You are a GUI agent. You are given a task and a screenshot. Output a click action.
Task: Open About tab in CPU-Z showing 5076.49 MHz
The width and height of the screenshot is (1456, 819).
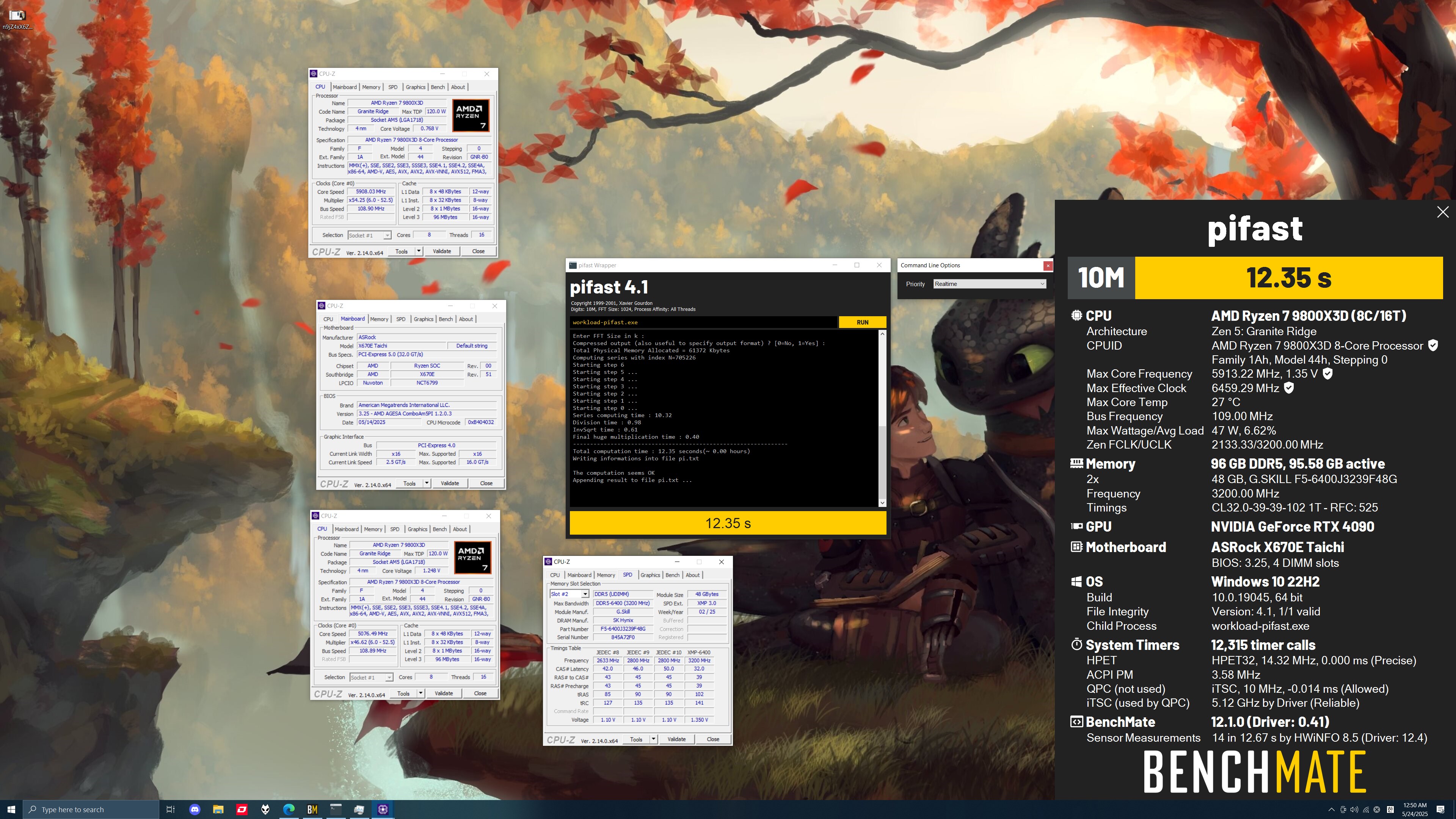pyautogui.click(x=460, y=529)
